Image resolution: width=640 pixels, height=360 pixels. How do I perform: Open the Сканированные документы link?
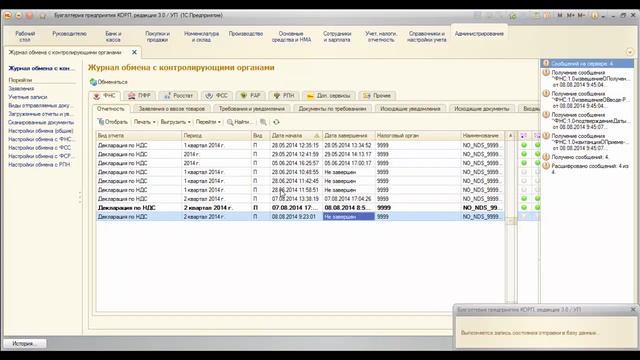41,122
